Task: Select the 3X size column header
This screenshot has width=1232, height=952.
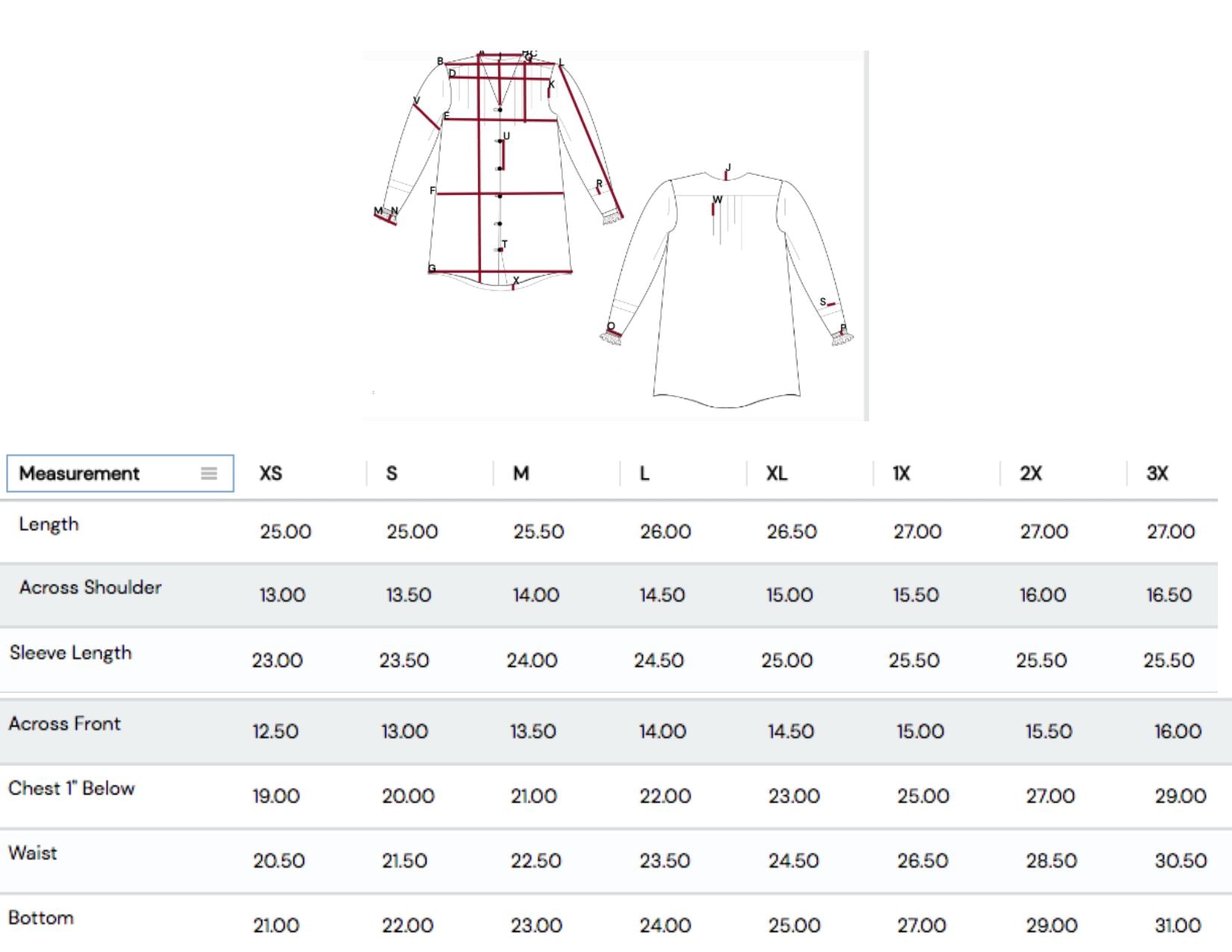Action: click(x=1157, y=473)
